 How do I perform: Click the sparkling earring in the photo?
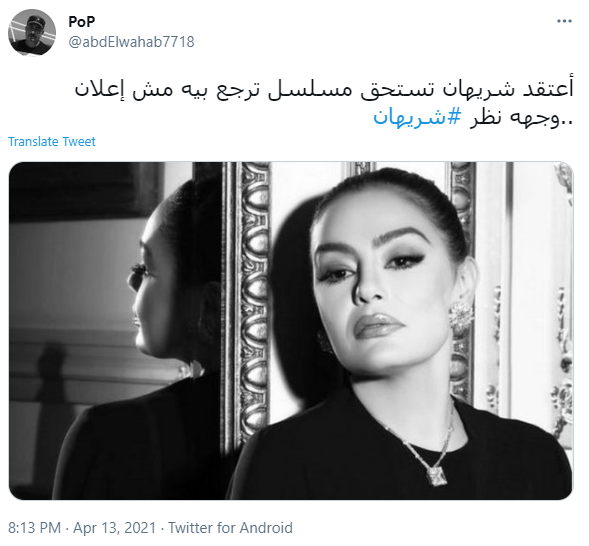click(x=461, y=315)
